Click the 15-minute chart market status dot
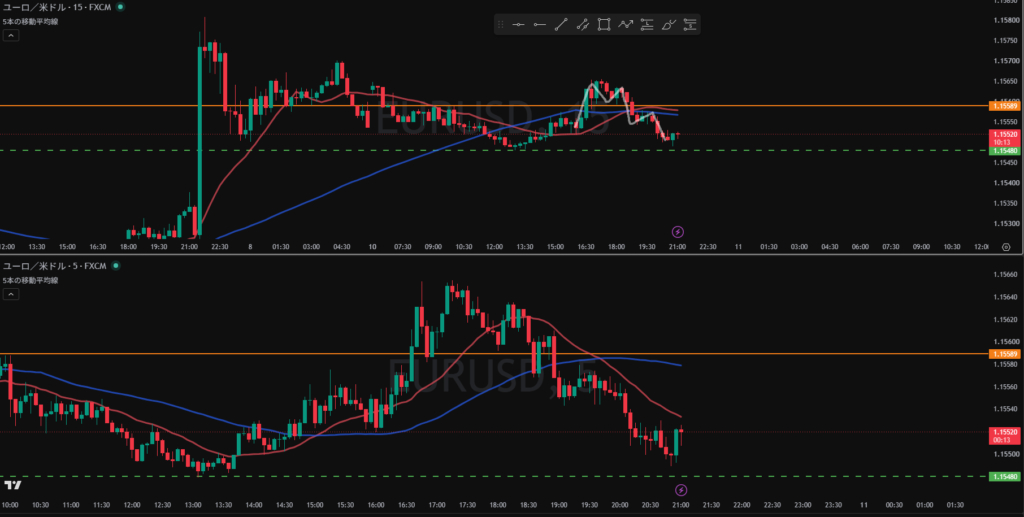Image resolution: width=1024 pixels, height=517 pixels. 121,7
